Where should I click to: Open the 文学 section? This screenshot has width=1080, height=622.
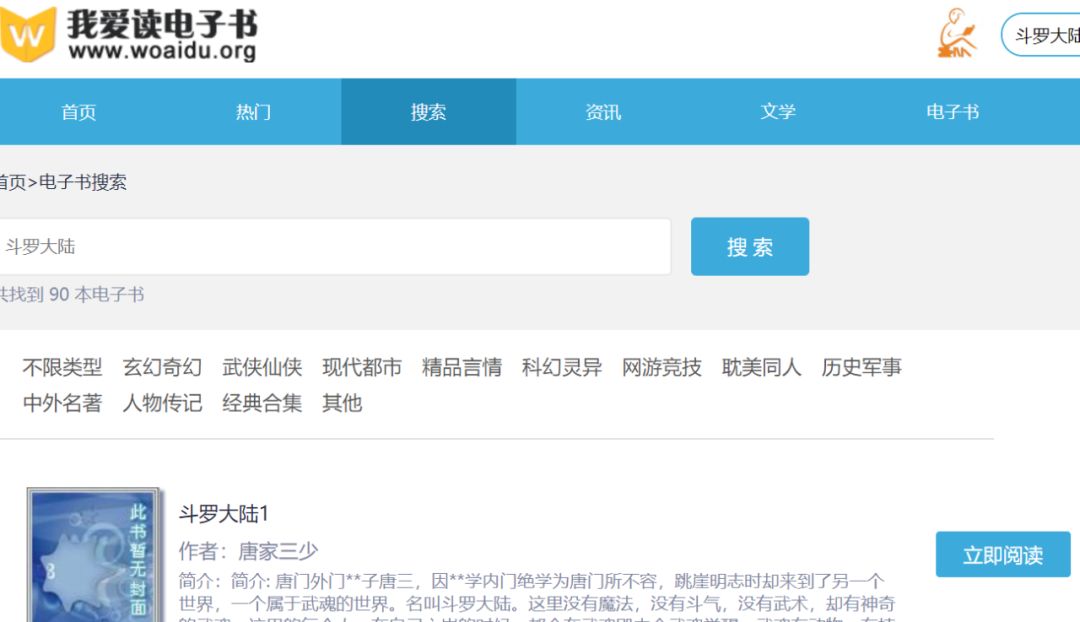point(779,112)
